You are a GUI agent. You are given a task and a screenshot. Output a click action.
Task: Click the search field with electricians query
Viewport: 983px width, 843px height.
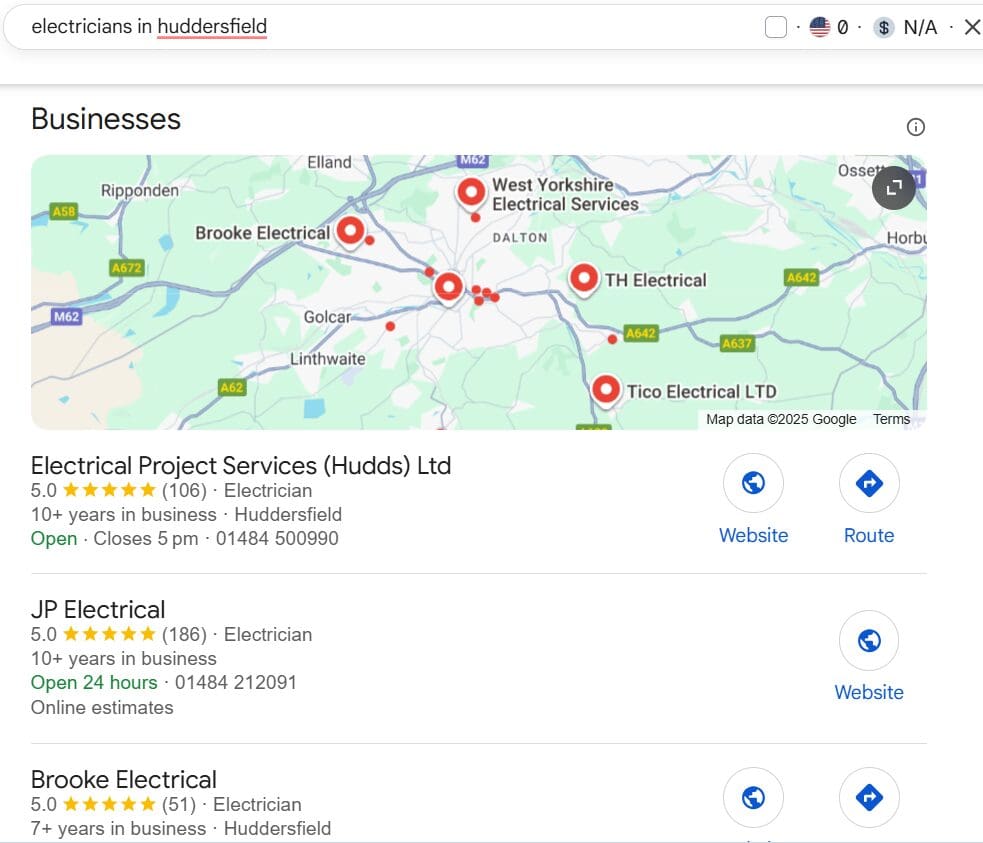[x=300, y=27]
